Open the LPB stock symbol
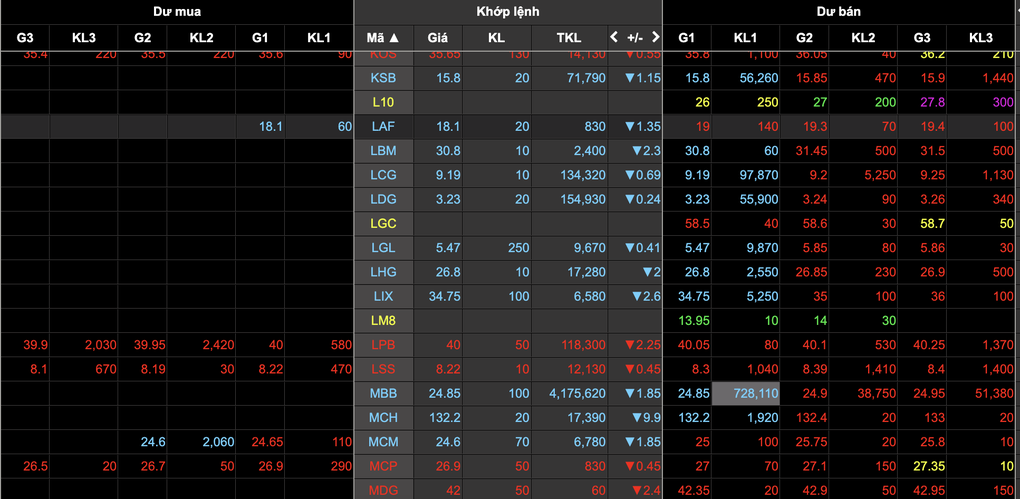This screenshot has width=1020, height=499. [x=383, y=344]
